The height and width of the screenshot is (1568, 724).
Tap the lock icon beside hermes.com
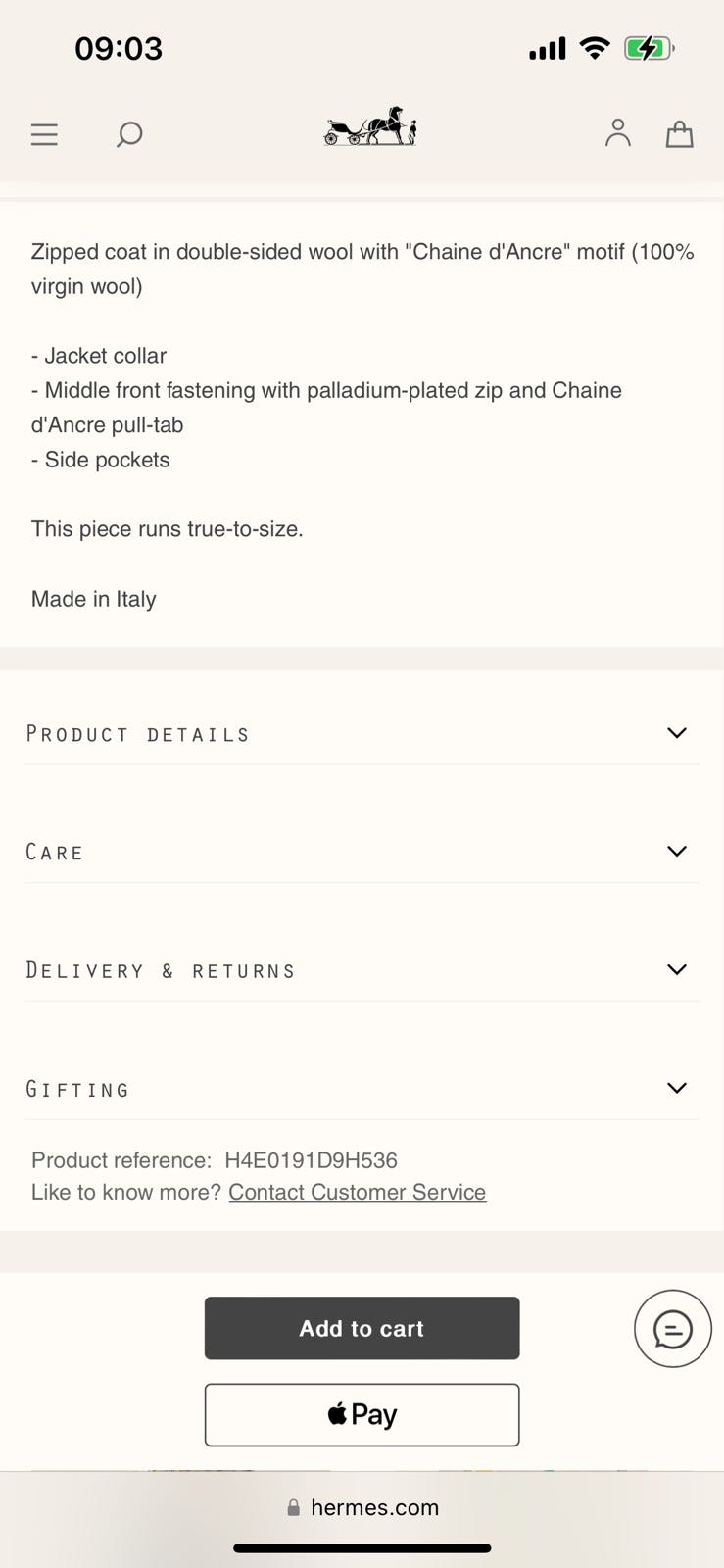[293, 1508]
